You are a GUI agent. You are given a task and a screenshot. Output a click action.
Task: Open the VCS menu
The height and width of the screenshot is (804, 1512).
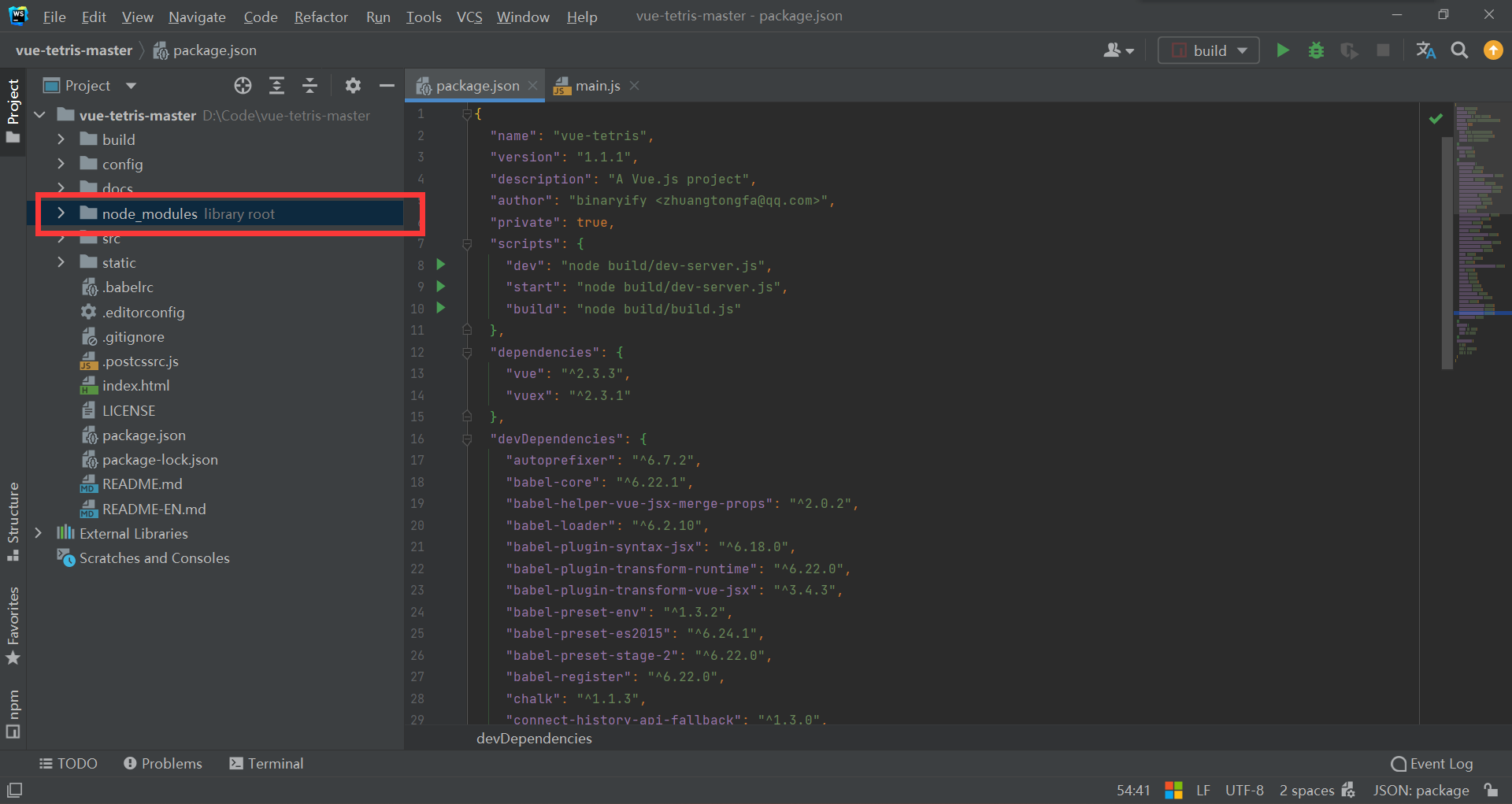coord(469,17)
